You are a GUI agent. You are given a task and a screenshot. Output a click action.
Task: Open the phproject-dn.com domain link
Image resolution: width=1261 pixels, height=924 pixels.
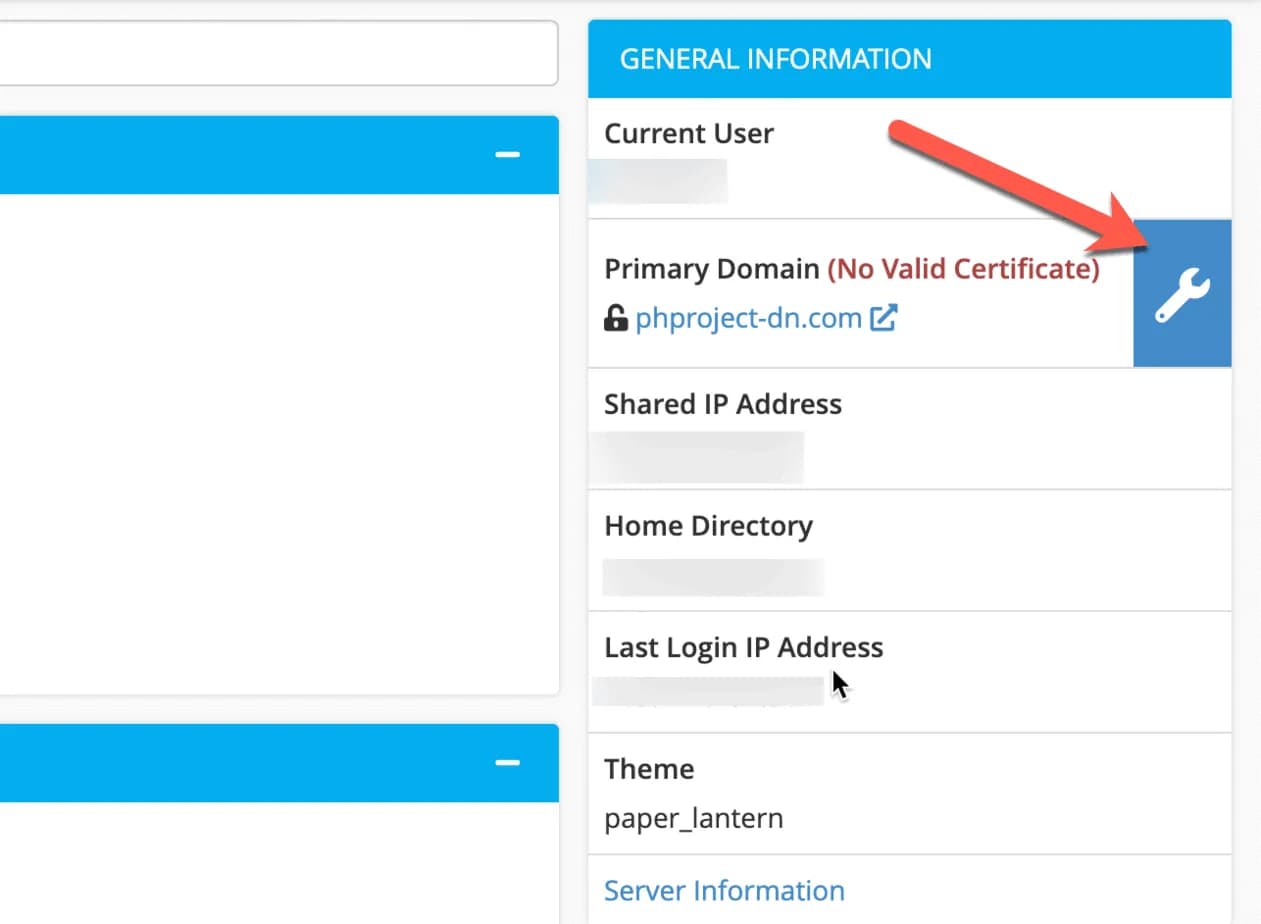[748, 319]
